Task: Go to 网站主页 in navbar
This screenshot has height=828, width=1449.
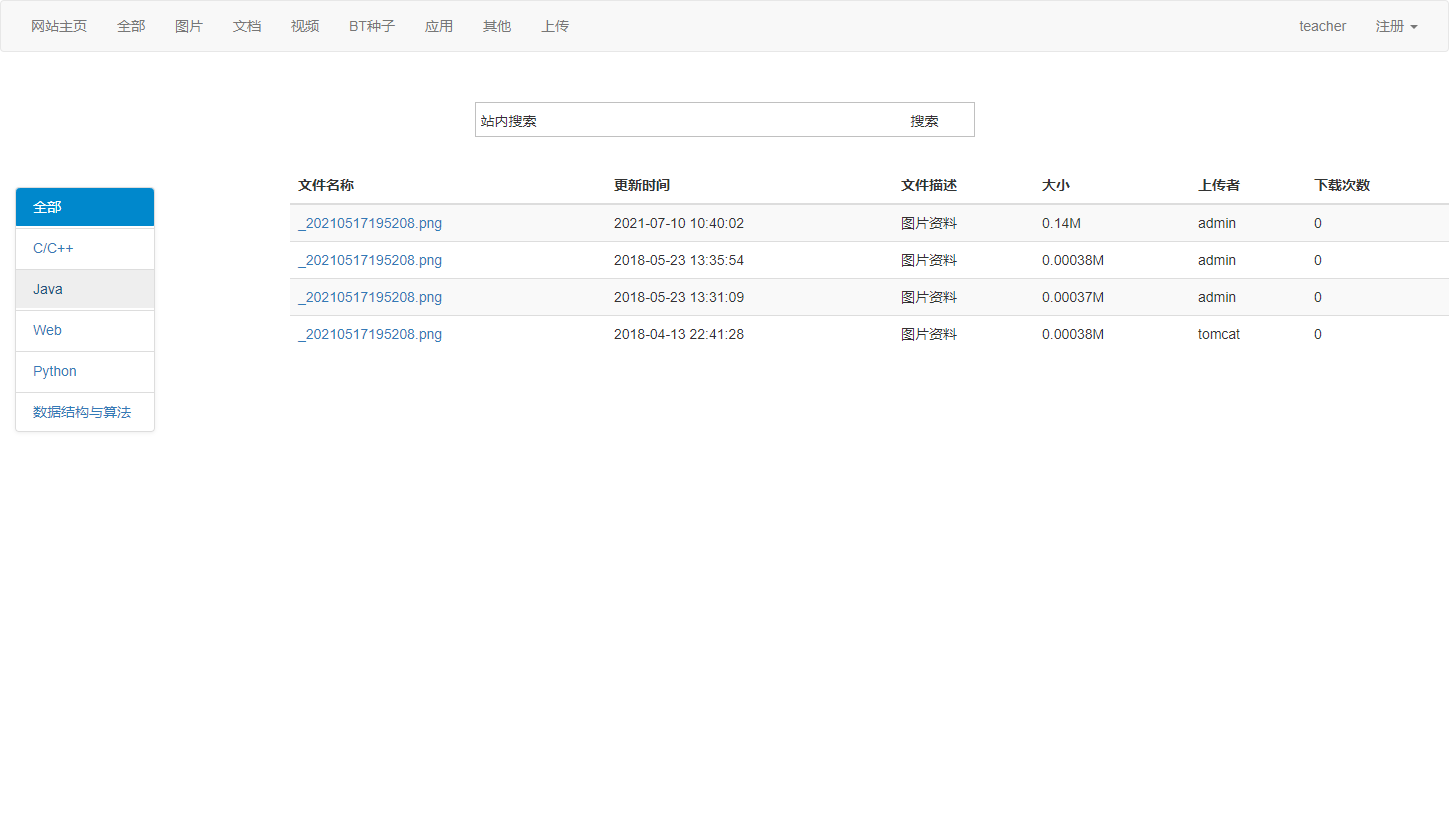Action: pos(59,26)
